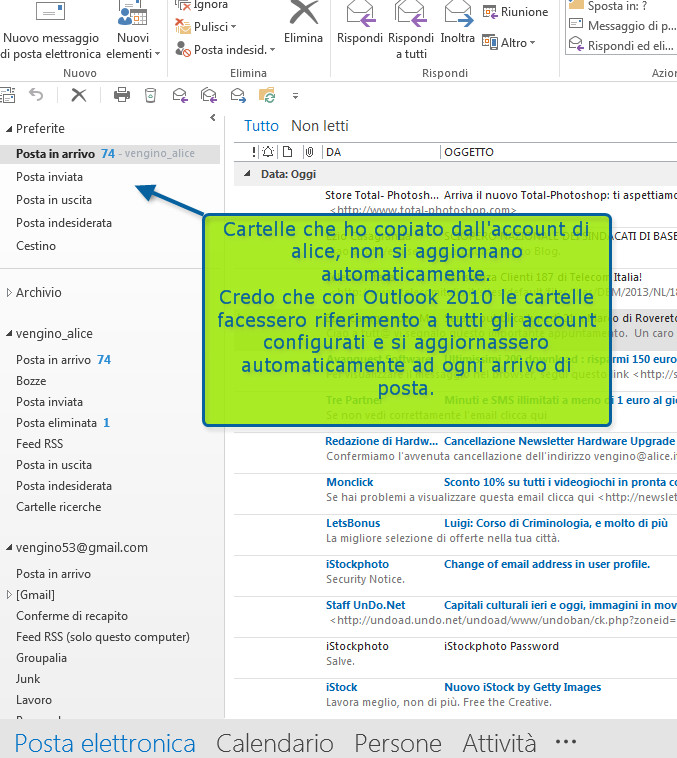
Task: Collapse the folder pane with chevron
Action: [213, 117]
